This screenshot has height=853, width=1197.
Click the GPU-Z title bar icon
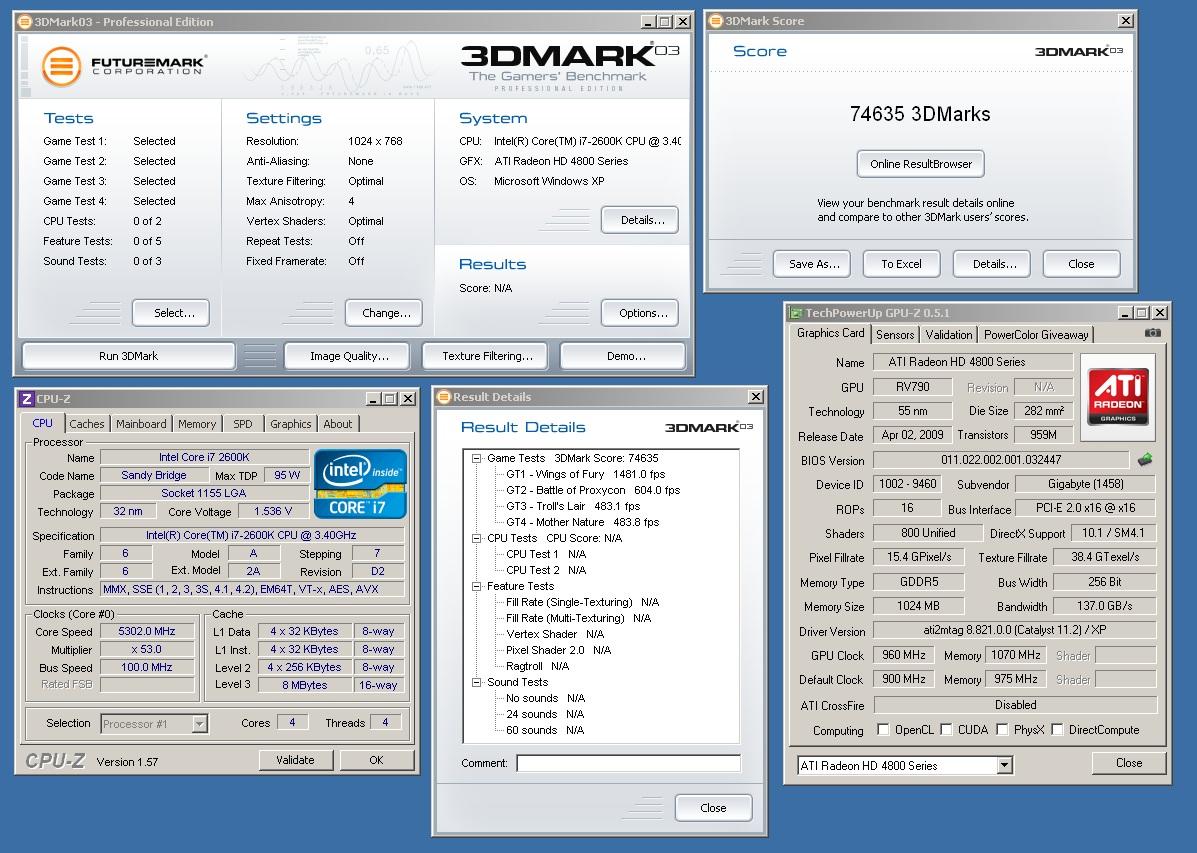tap(795, 312)
